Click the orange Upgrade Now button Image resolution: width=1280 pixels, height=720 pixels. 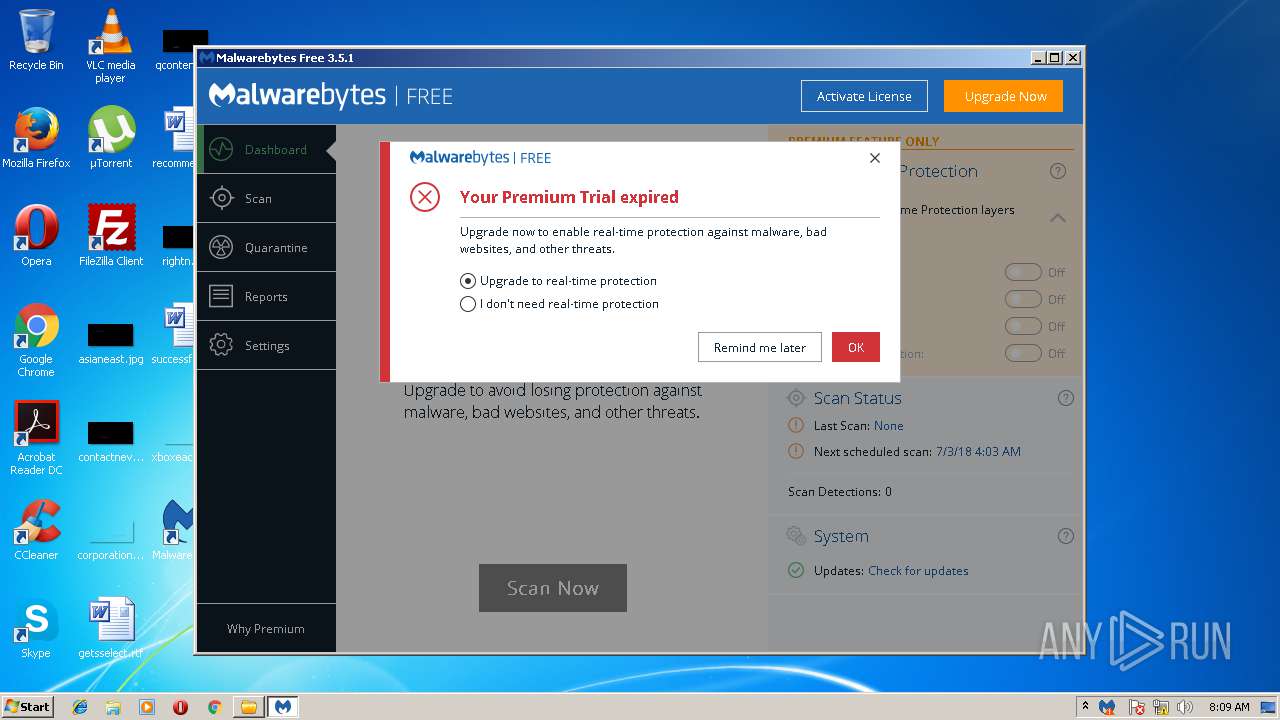[1005, 96]
